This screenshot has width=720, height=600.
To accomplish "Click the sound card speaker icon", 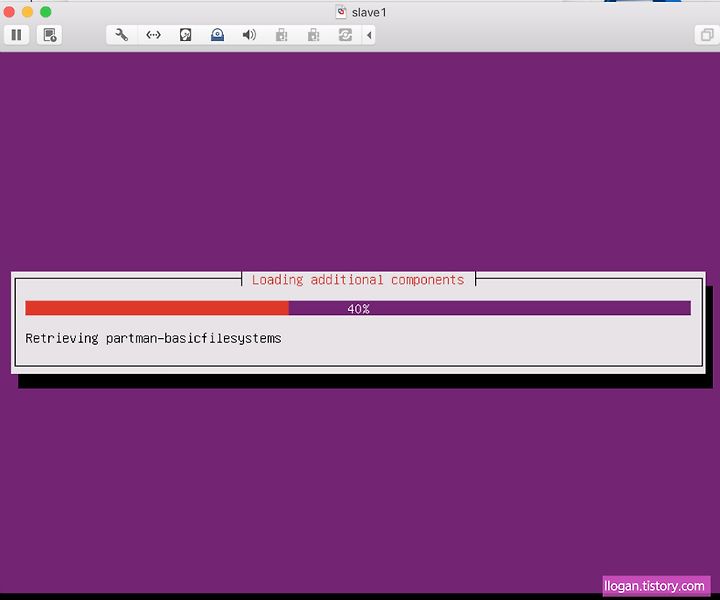I will tap(249, 35).
